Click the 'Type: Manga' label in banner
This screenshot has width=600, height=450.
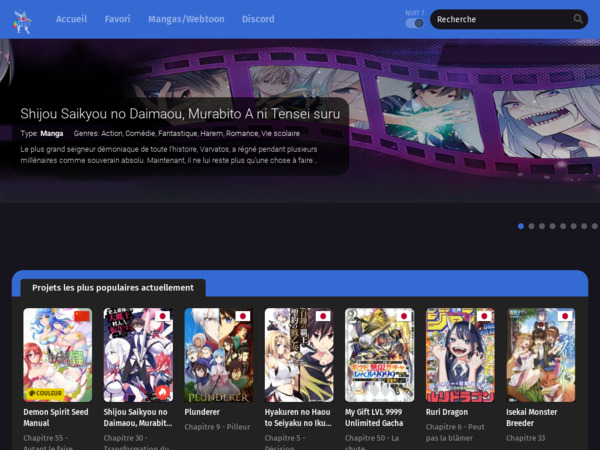(42, 134)
